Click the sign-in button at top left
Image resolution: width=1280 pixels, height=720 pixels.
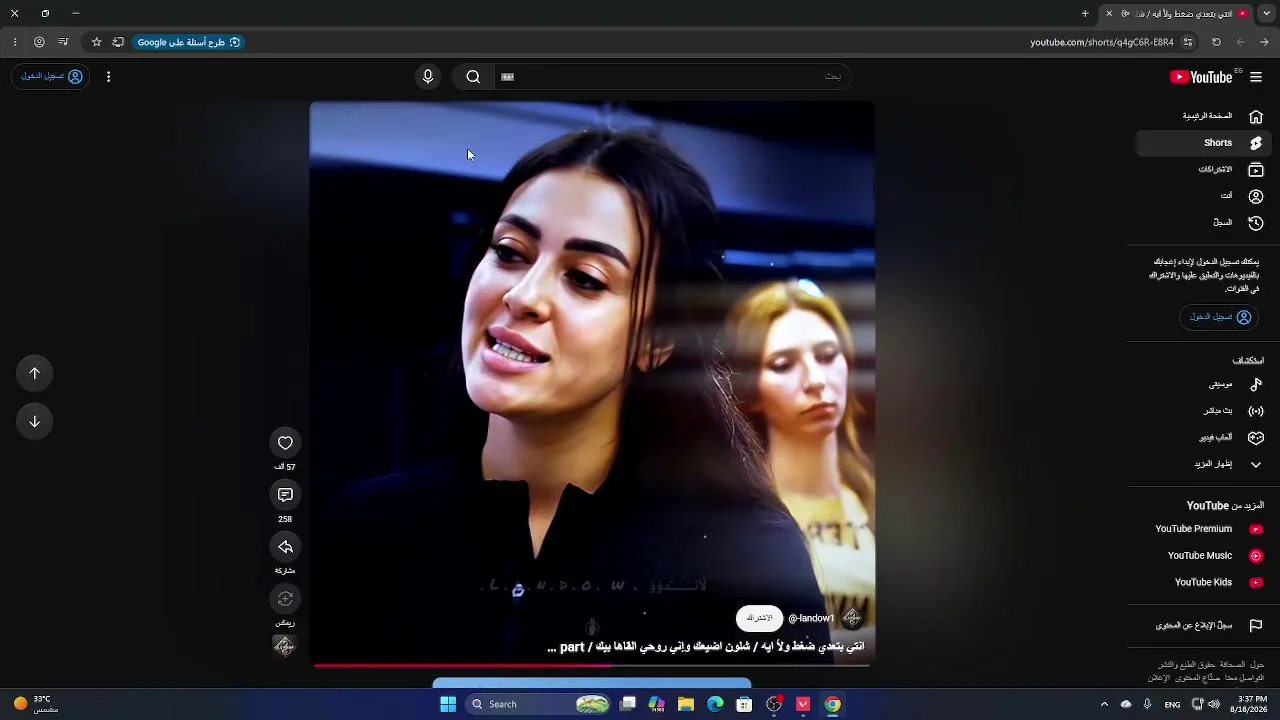coord(51,76)
